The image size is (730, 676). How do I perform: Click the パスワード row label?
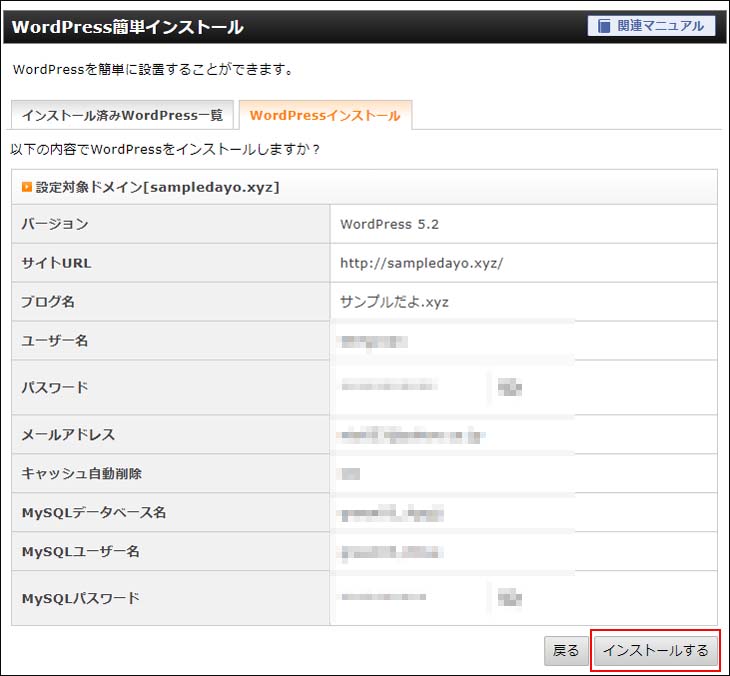55,387
